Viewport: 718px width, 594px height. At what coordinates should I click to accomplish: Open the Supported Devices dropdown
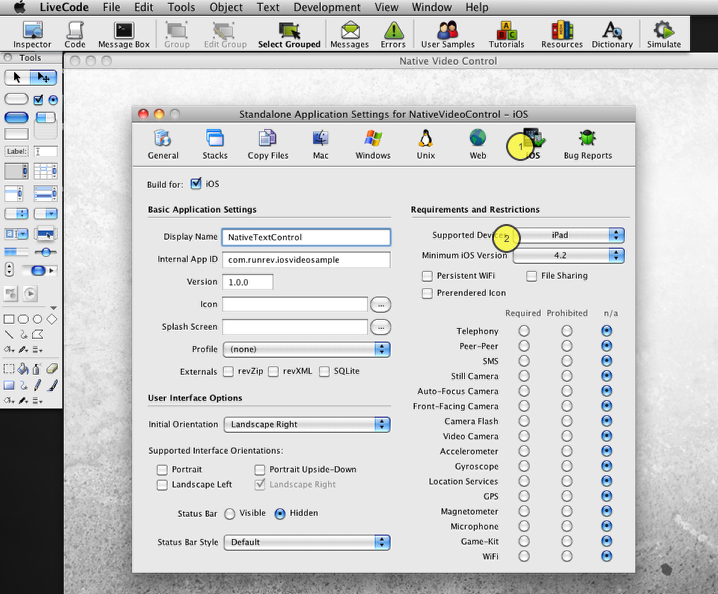coord(568,235)
